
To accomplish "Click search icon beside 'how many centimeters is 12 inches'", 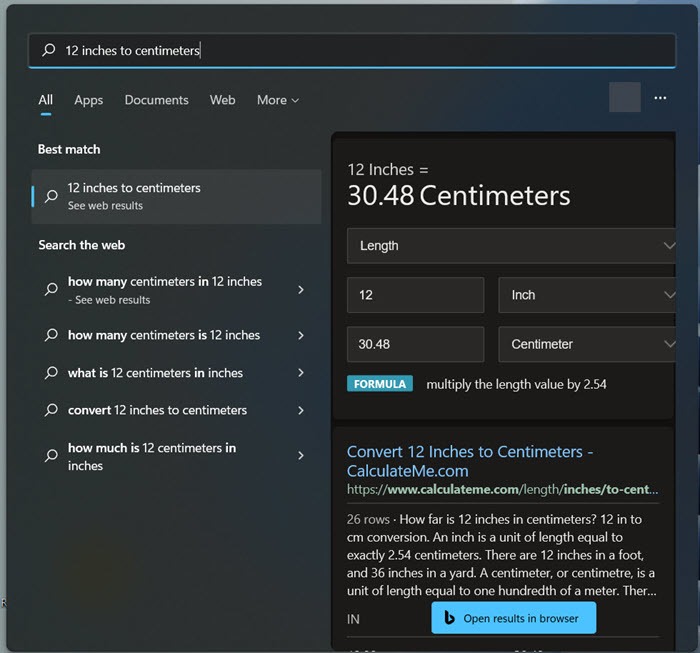I will (52, 336).
